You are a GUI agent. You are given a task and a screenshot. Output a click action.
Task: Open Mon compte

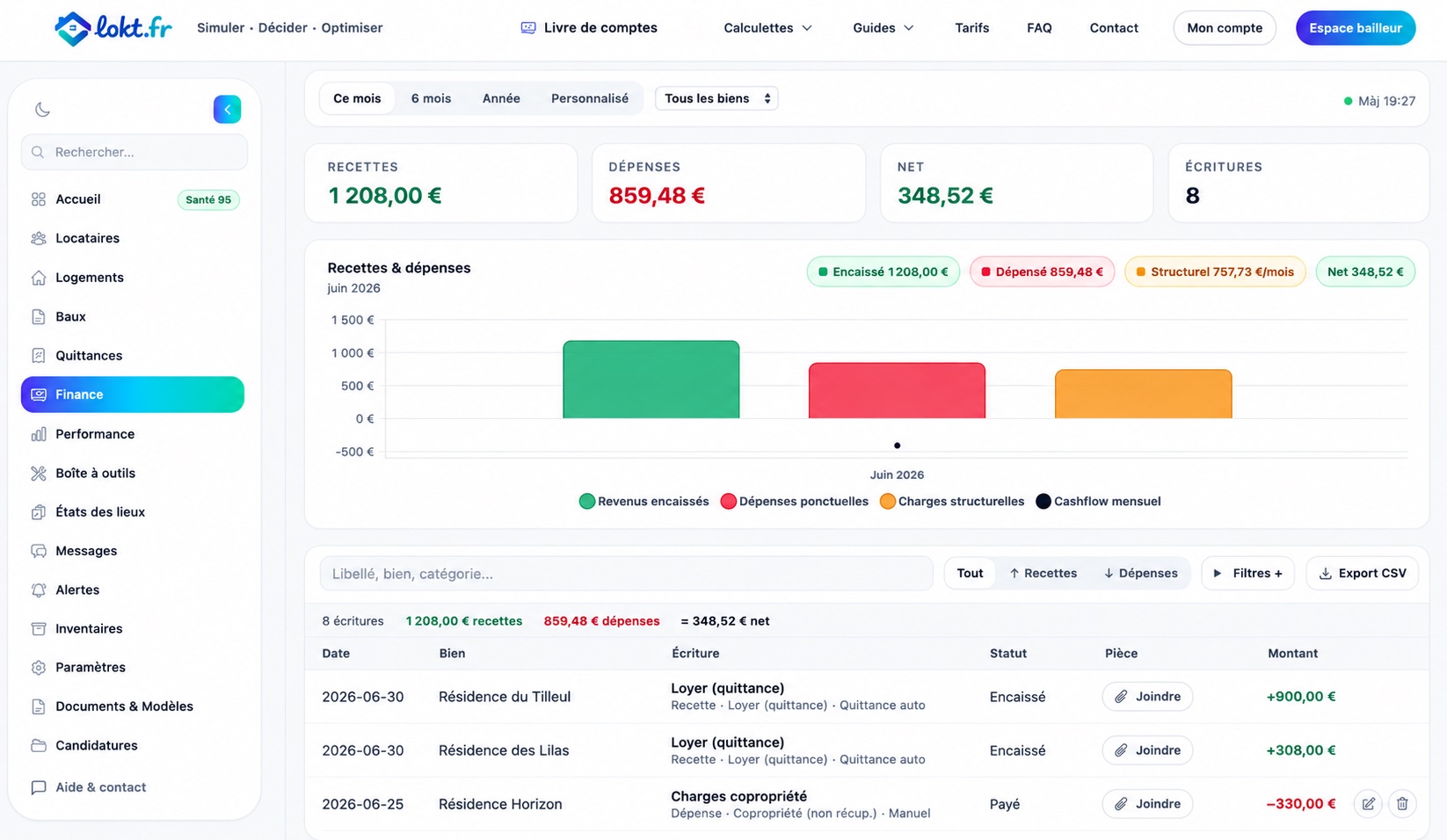1225,28
